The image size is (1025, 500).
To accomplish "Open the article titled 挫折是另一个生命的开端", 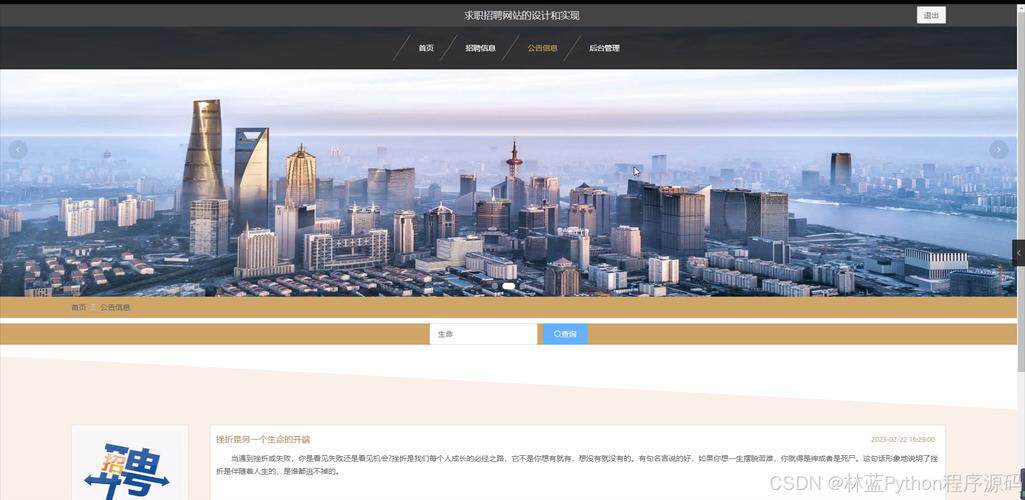I will (x=263, y=439).
